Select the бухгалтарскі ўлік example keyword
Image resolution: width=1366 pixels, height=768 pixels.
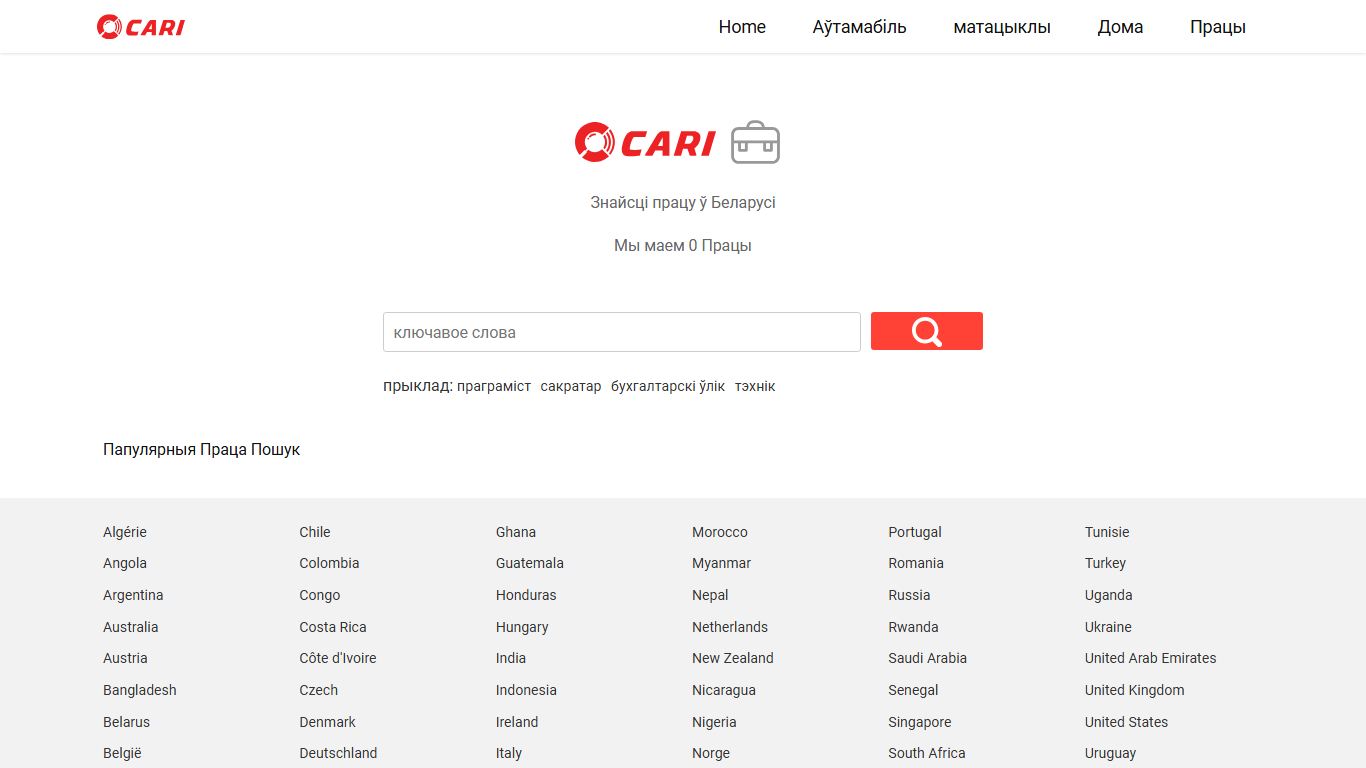coord(668,386)
